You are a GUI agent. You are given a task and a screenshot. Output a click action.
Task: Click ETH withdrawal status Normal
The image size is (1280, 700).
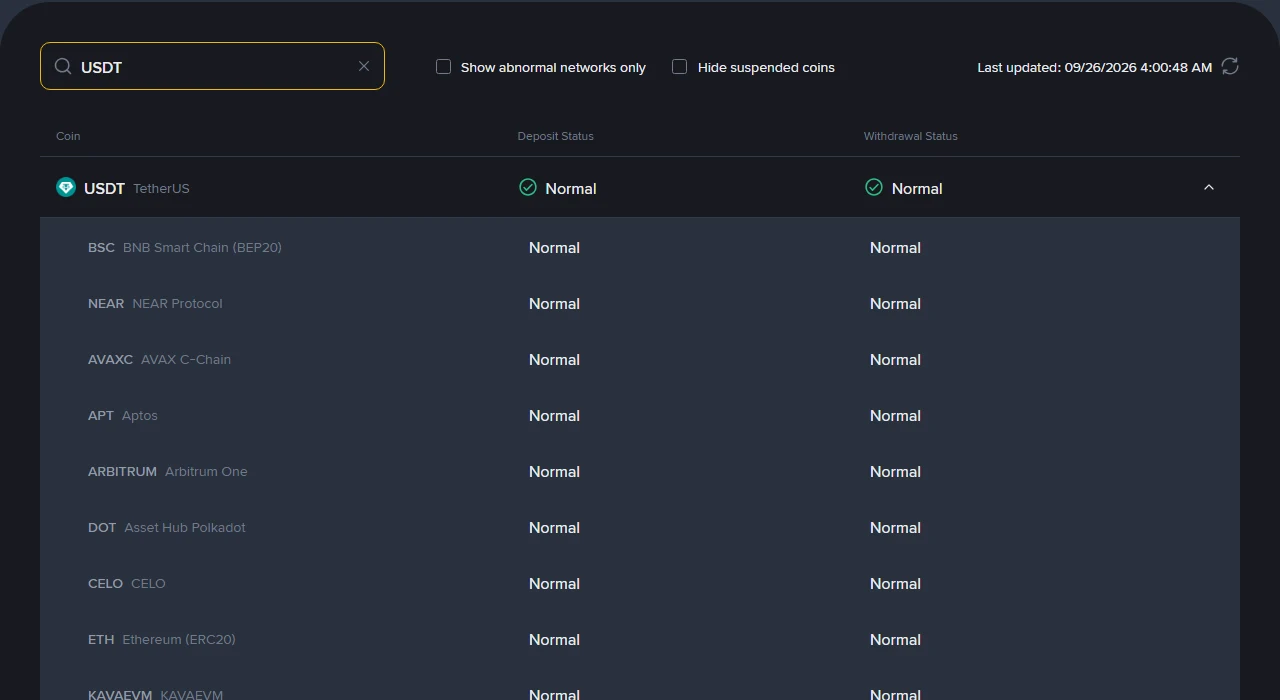click(x=895, y=639)
